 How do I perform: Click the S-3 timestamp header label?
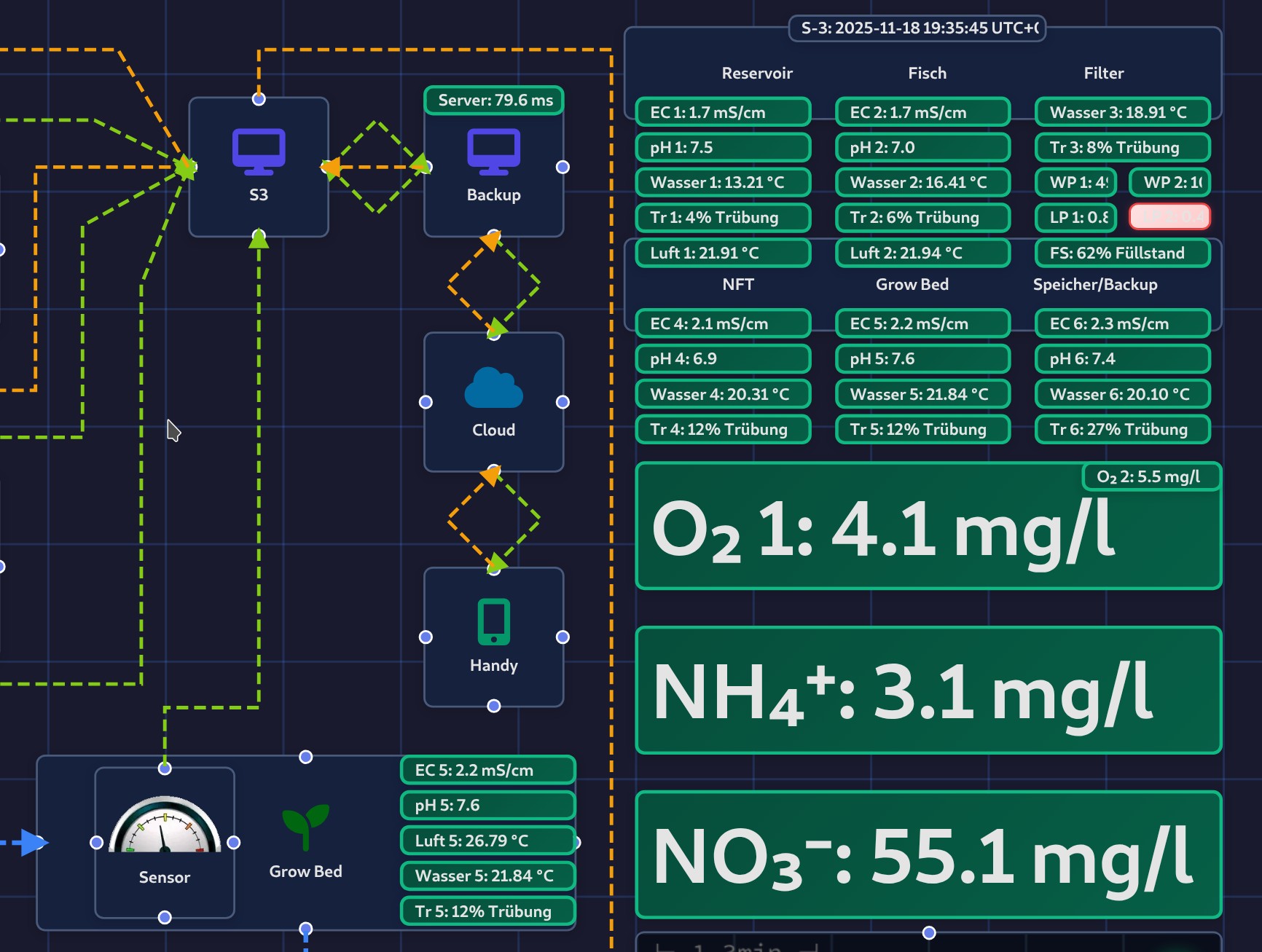pos(917,28)
